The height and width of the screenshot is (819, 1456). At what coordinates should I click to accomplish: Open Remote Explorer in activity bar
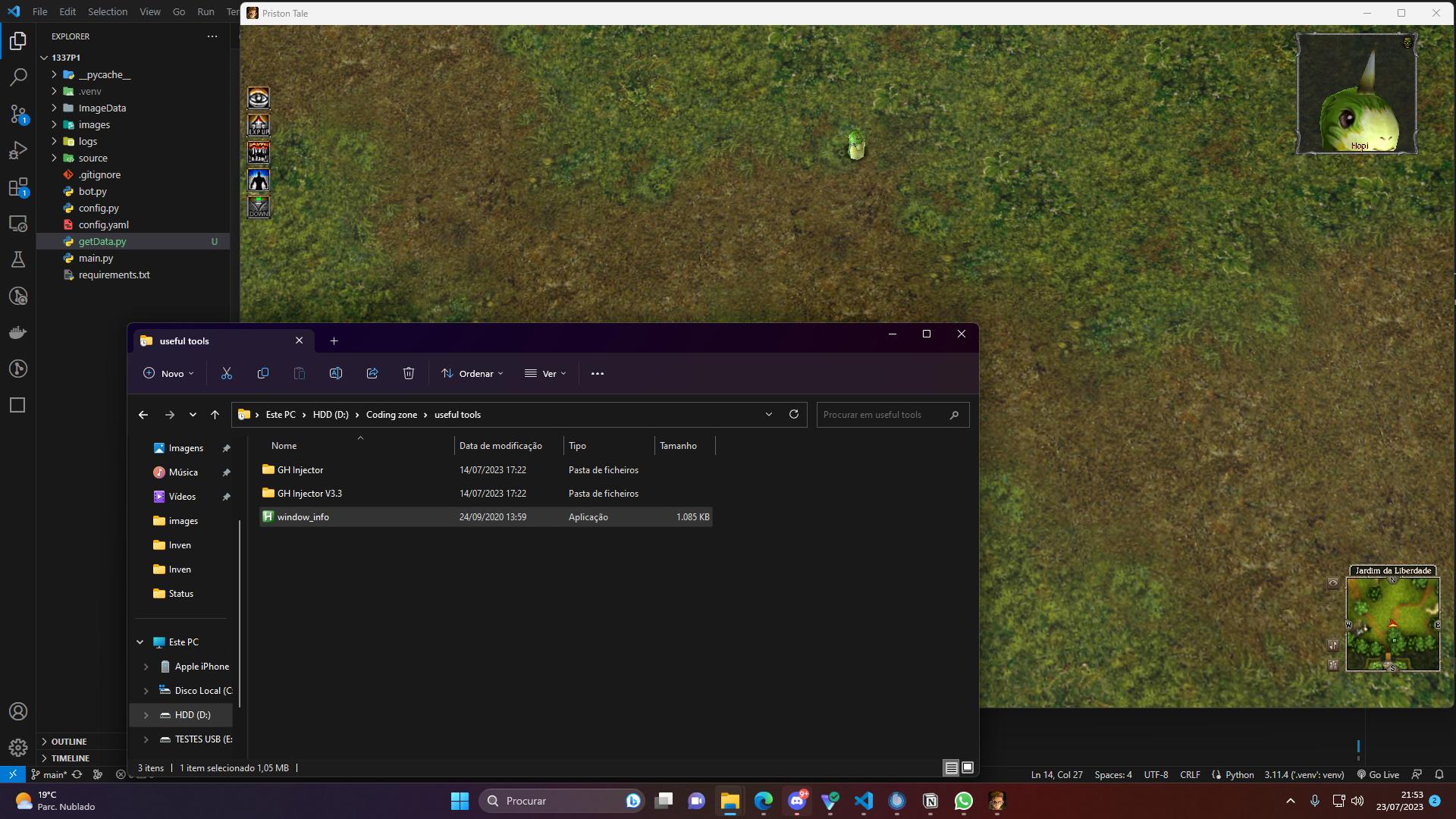(x=18, y=223)
